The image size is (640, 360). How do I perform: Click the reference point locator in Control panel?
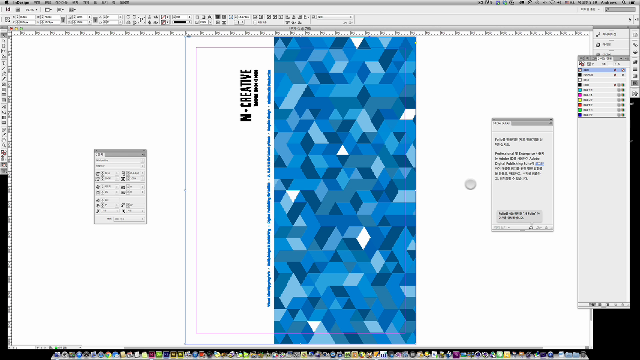(7, 19)
